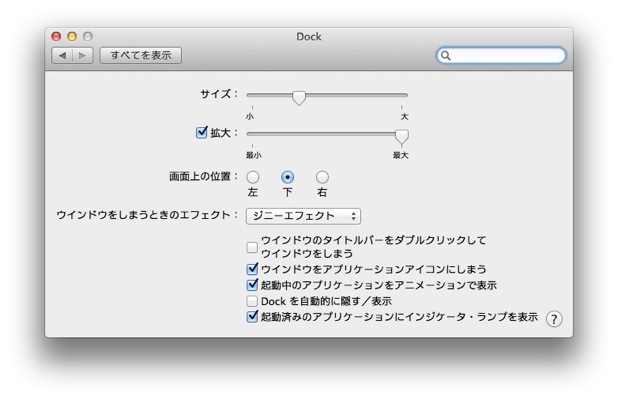Click the 大 label under size slider

point(404,117)
